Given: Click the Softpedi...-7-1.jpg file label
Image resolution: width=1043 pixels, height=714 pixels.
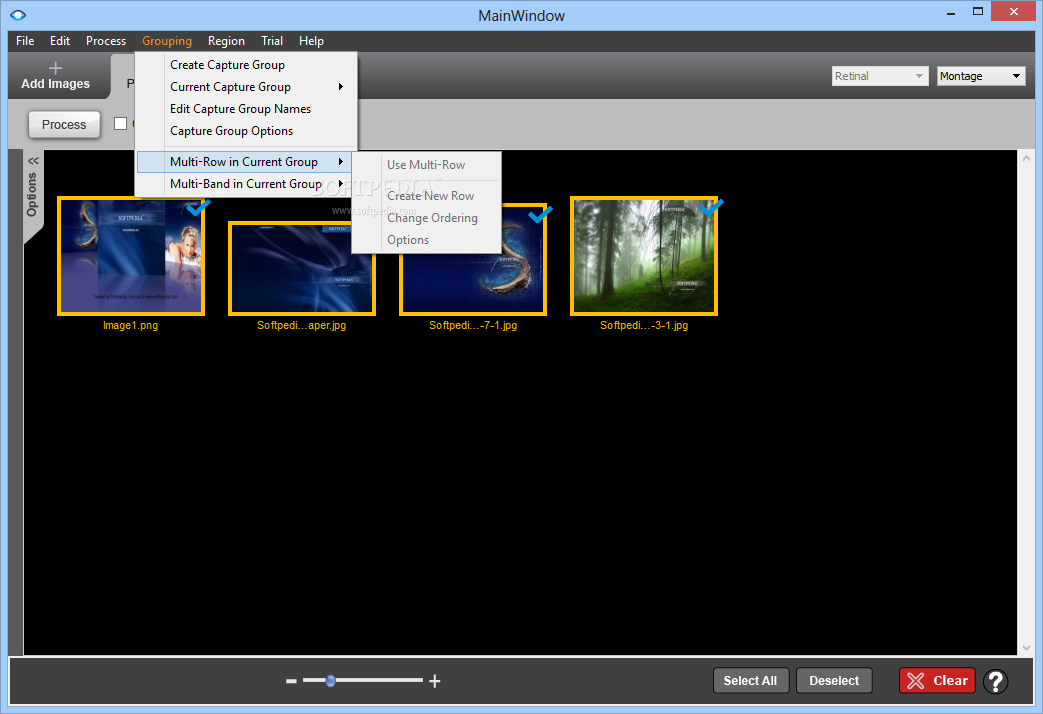Looking at the screenshot, I should pyautogui.click(x=473, y=325).
